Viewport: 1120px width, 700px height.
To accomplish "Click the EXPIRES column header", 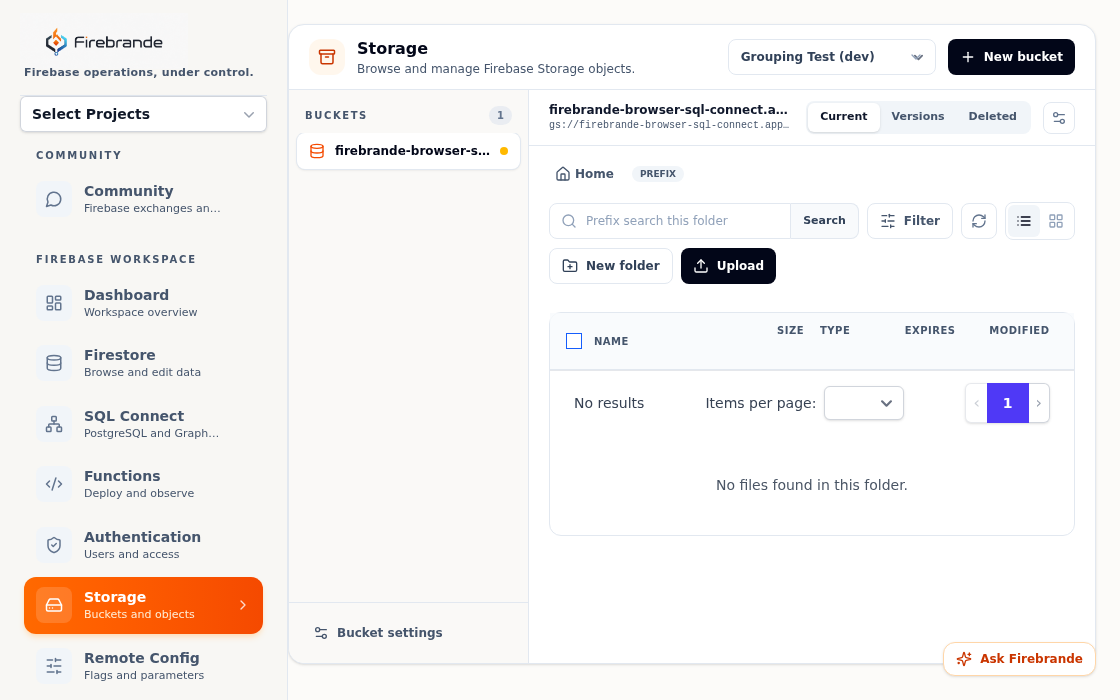I will [929, 330].
